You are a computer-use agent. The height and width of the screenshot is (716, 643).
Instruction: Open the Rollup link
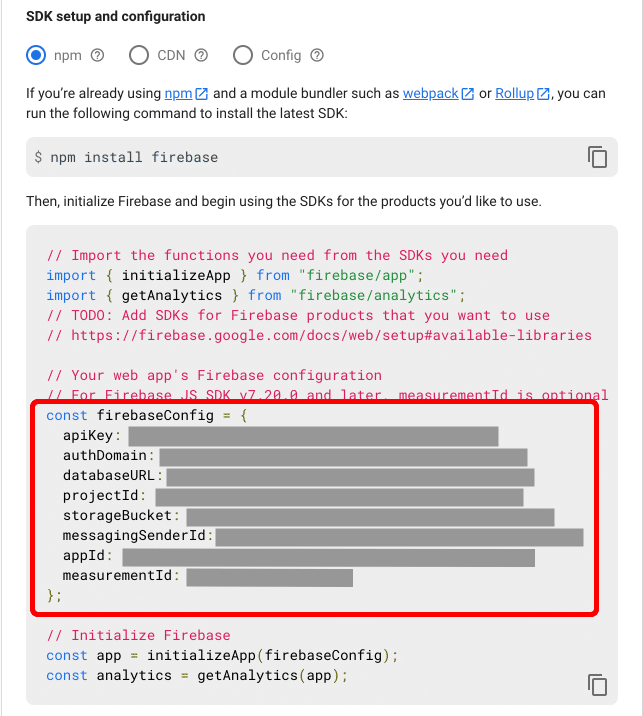coord(514,94)
